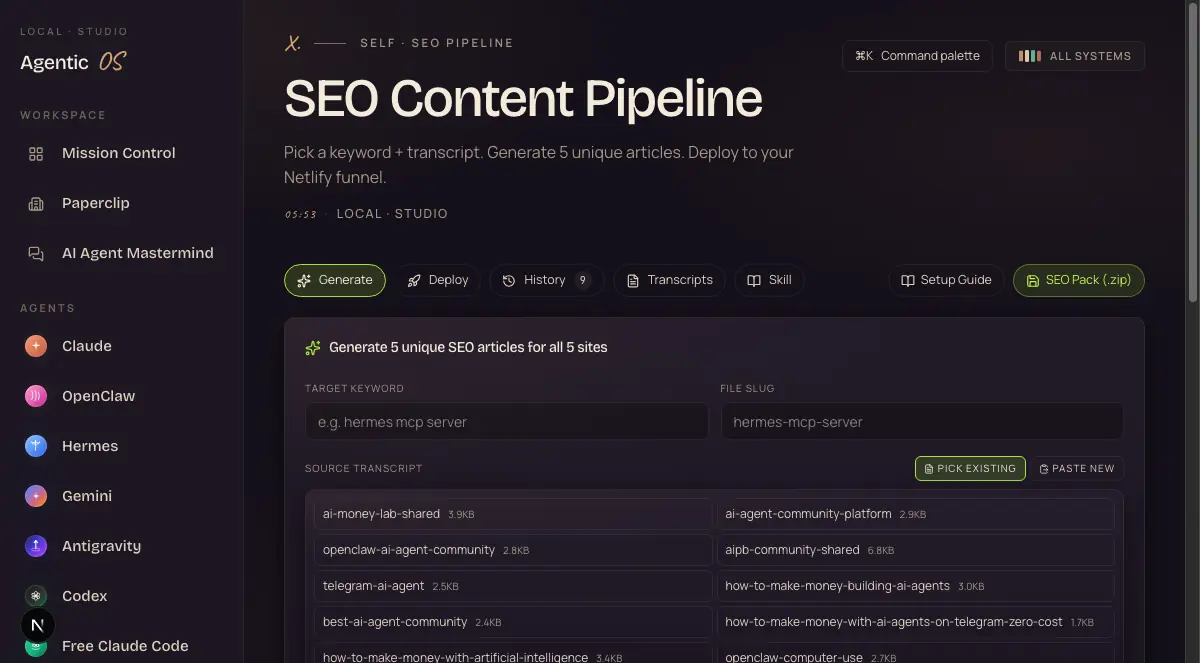The width and height of the screenshot is (1200, 663).
Task: Click sparkle icon beside Generate heading
Action: tap(313, 347)
